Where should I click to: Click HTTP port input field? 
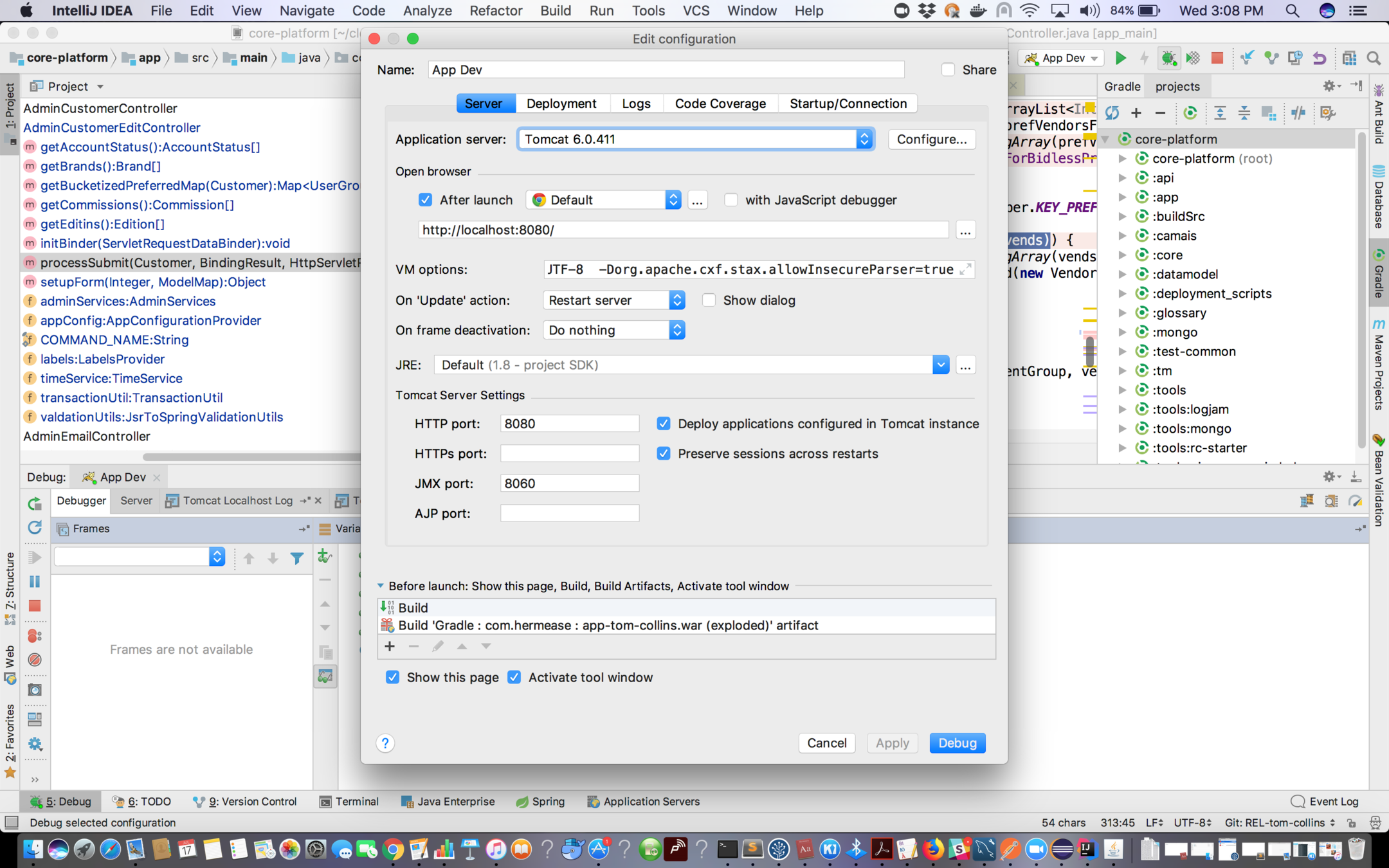tap(570, 424)
